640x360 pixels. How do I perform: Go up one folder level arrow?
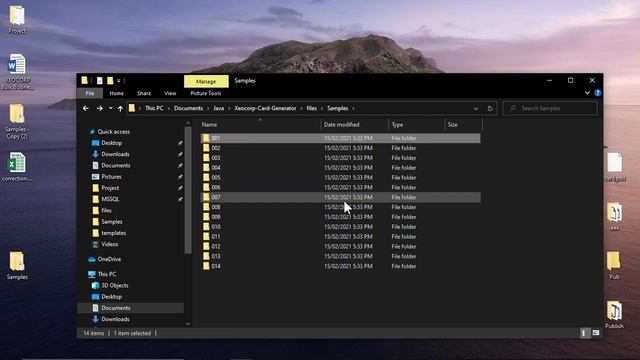(x=120, y=108)
